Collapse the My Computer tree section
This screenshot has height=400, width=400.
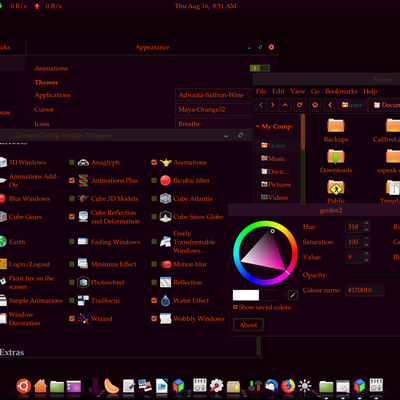[258, 127]
